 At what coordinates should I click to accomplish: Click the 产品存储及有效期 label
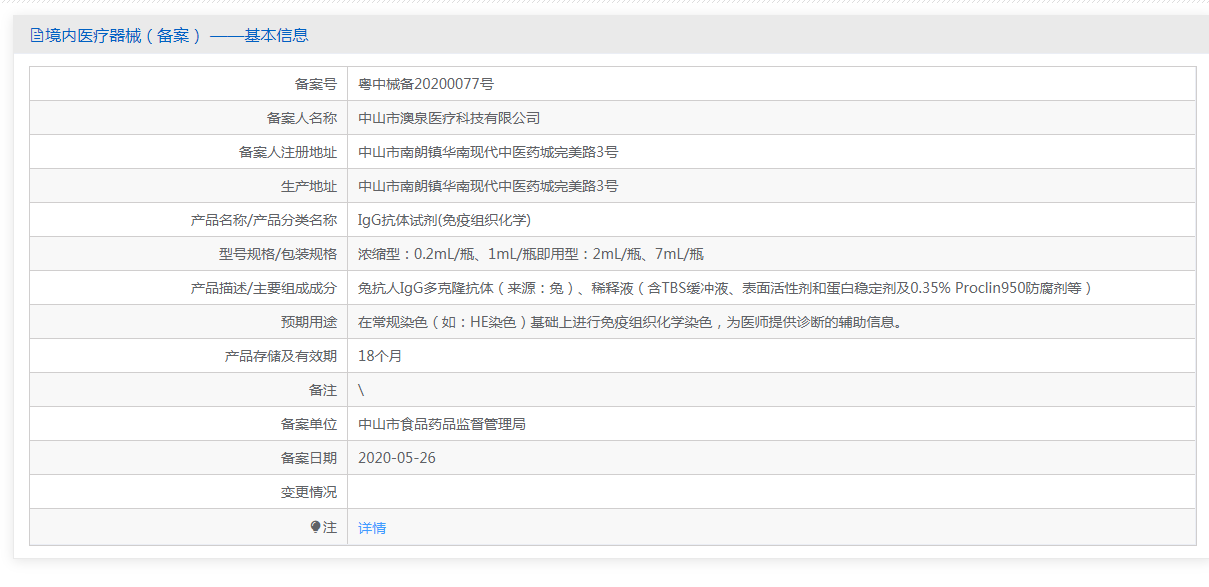[x=281, y=356]
